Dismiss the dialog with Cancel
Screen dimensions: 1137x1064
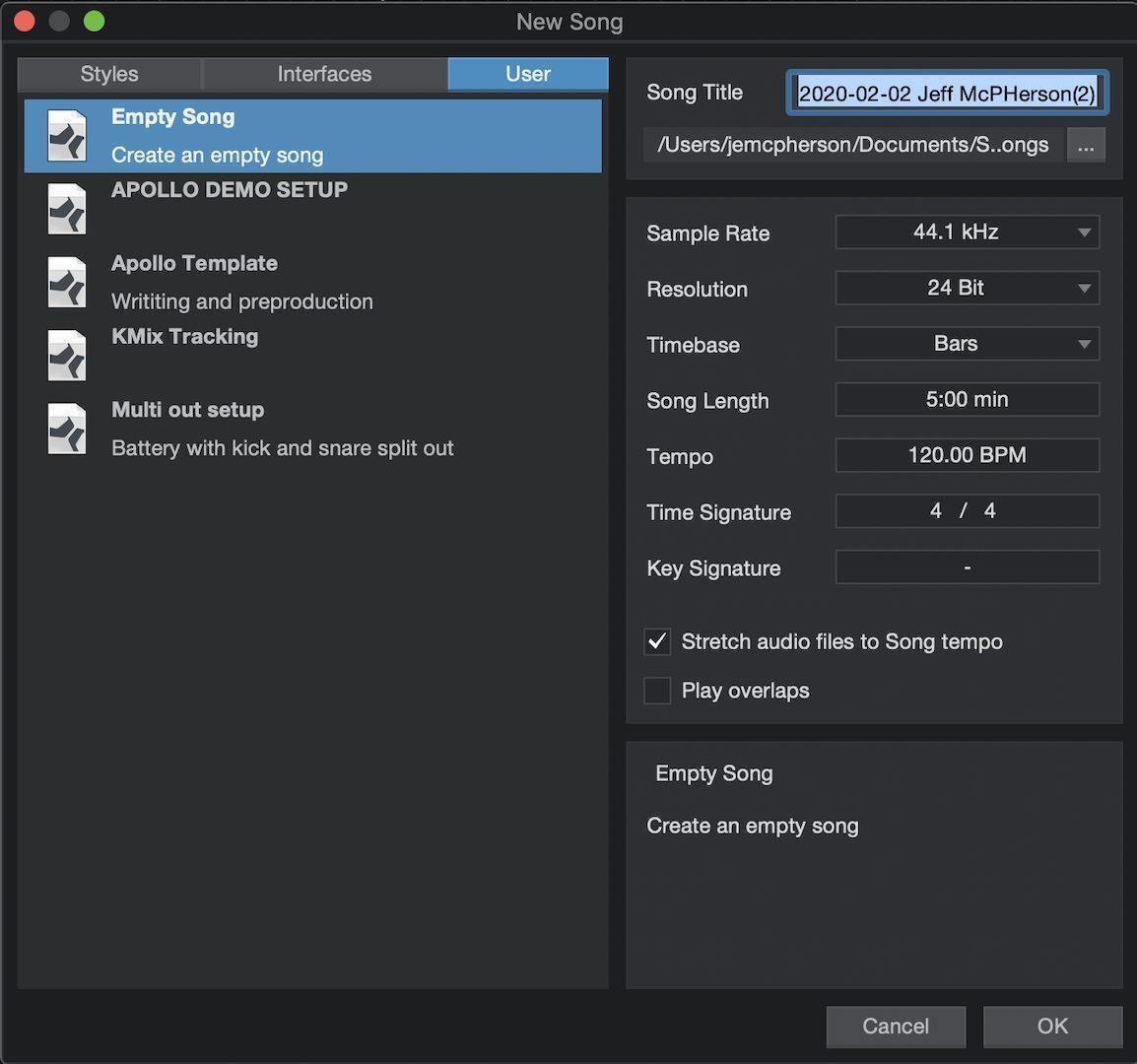coord(896,1026)
